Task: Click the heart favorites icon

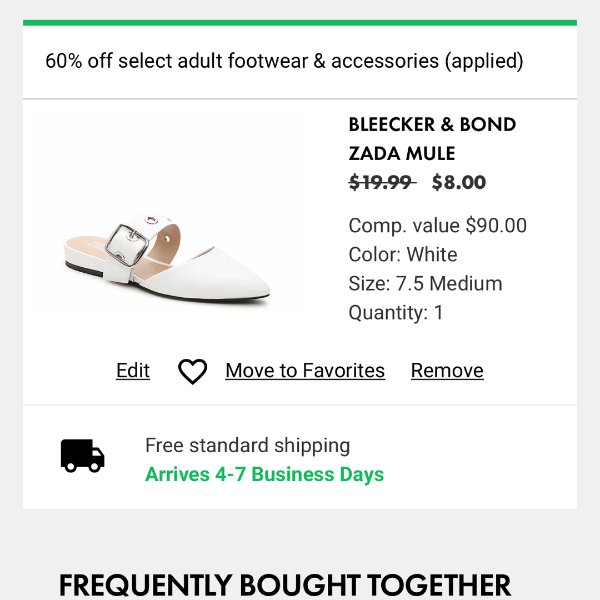Action: [x=192, y=371]
